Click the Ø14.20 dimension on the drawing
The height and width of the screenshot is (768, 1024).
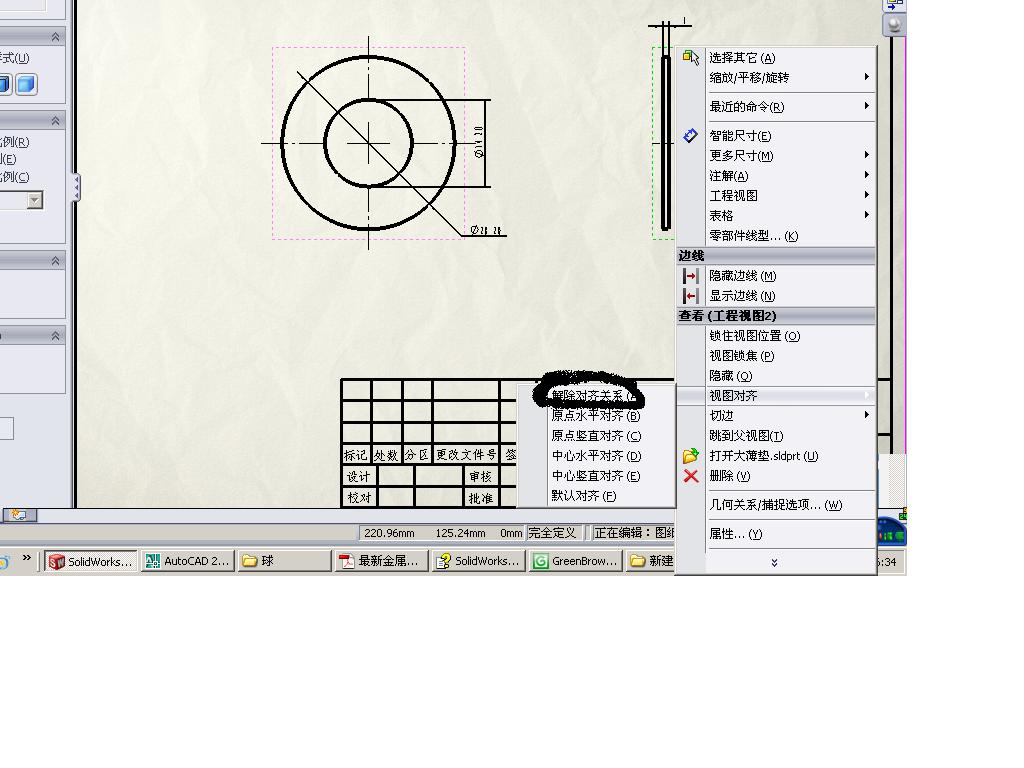(479, 142)
